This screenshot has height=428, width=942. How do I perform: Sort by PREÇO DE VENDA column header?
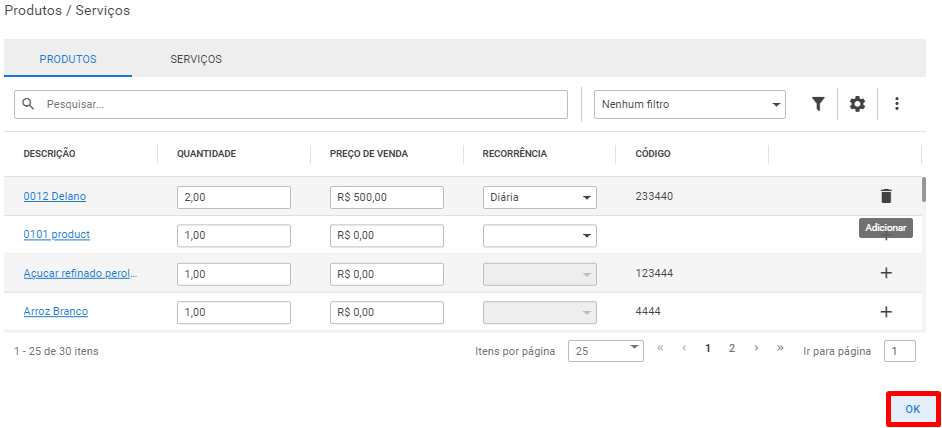point(368,154)
